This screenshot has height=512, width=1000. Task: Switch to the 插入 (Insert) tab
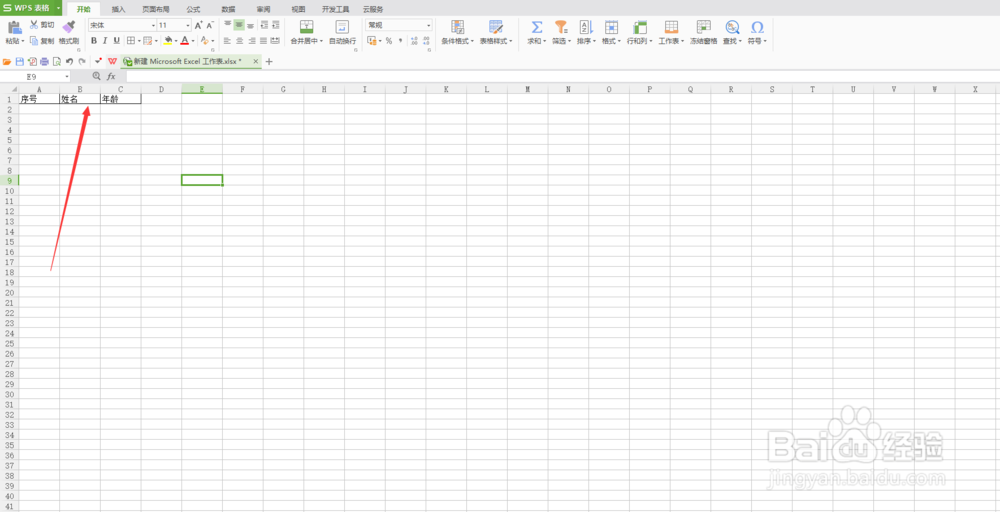tap(119, 10)
